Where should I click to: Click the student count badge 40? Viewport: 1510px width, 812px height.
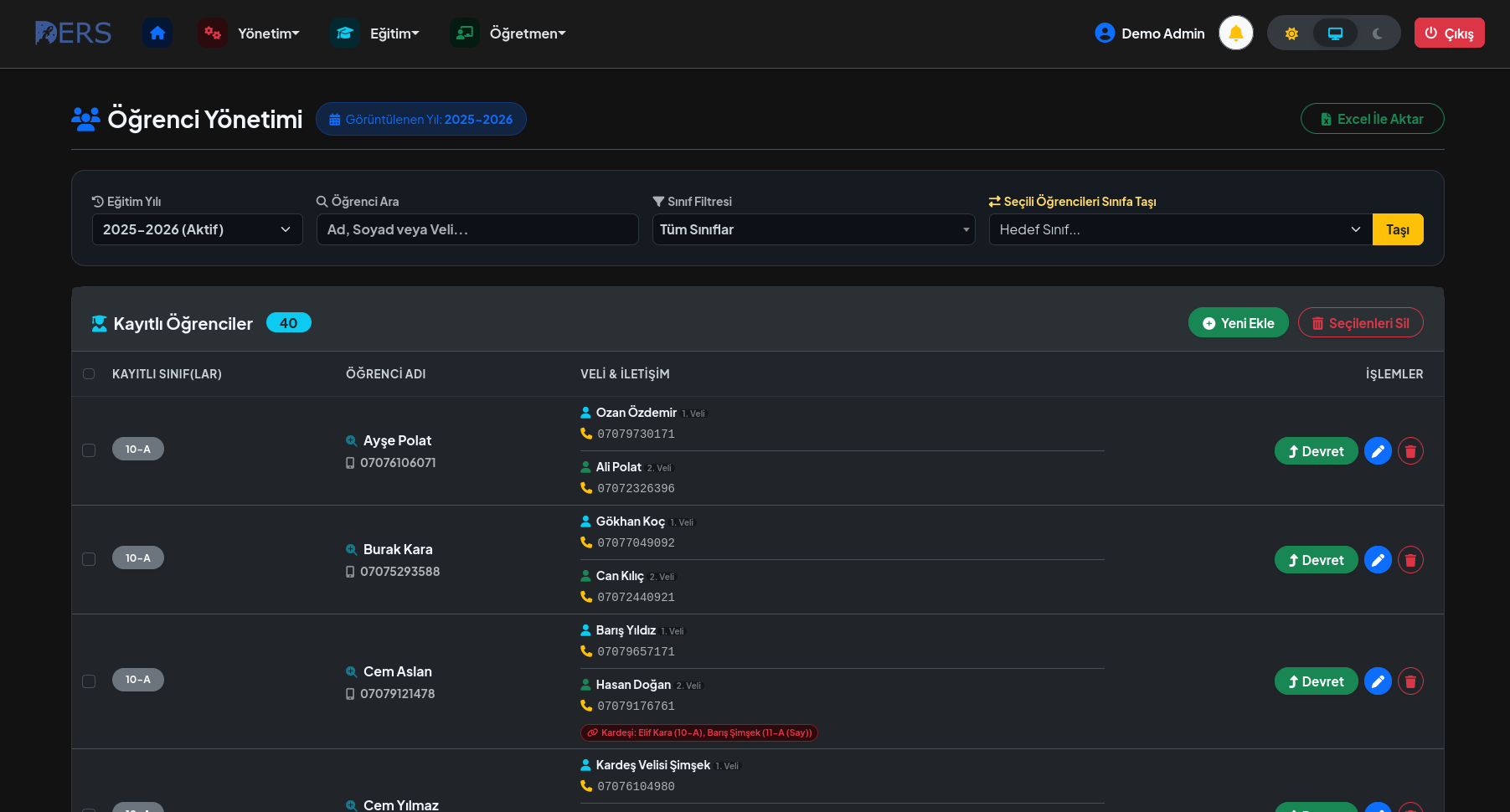point(289,323)
